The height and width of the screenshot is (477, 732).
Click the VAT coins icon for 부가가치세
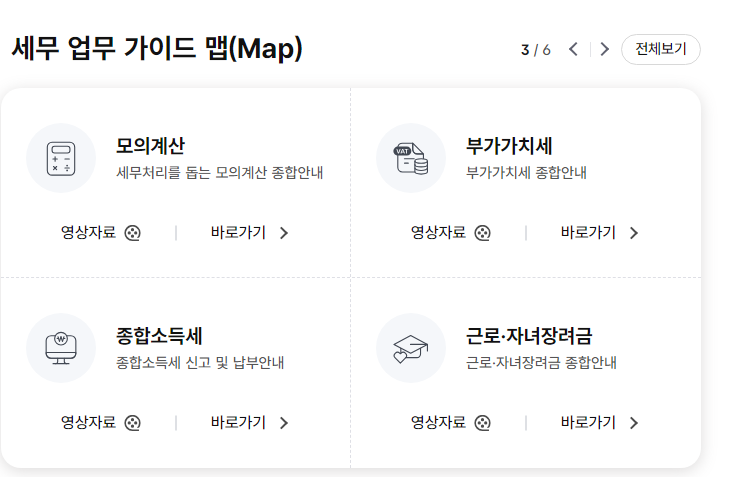pyautogui.click(x=411, y=158)
